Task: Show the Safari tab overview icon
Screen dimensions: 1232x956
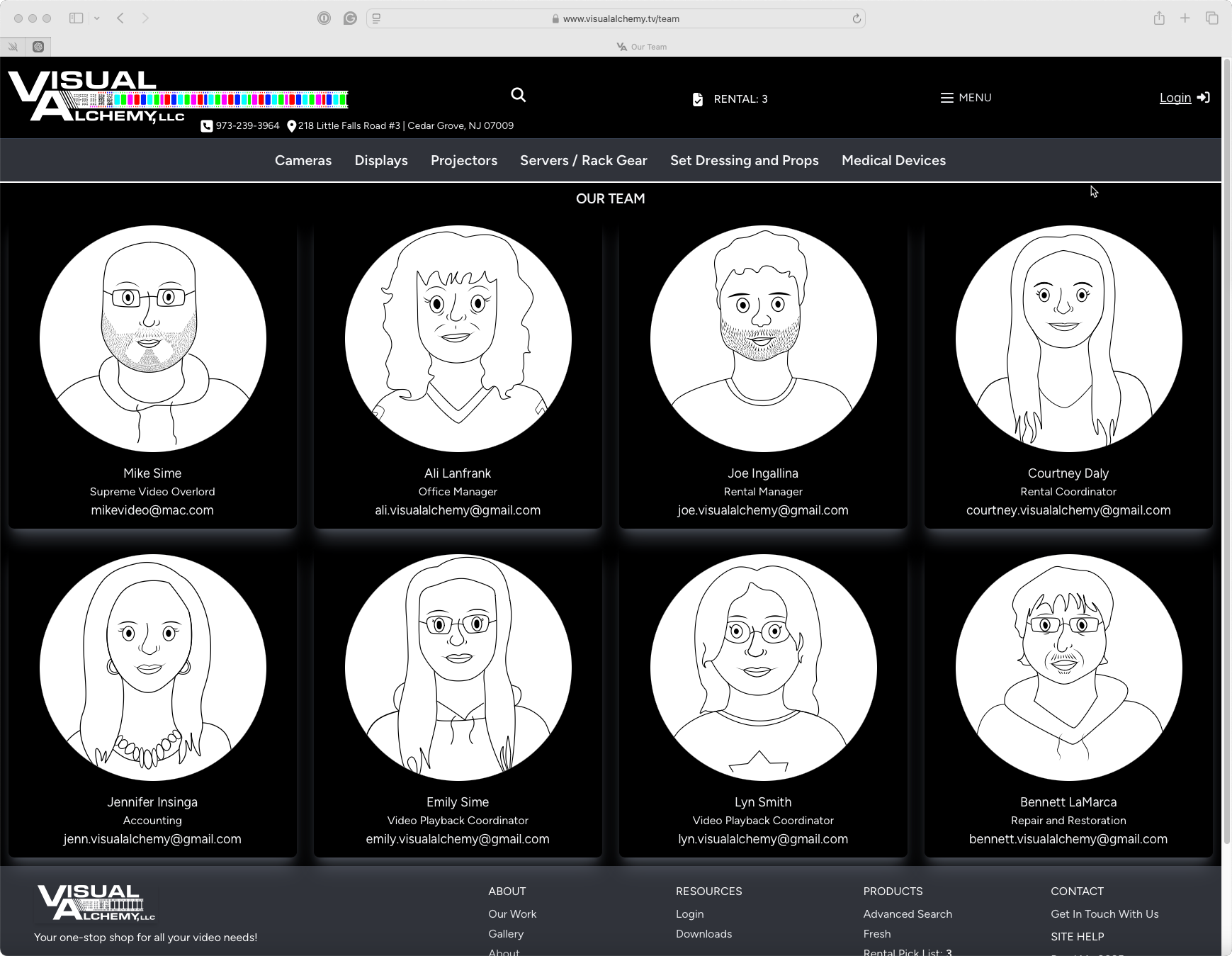Action: tap(1212, 18)
